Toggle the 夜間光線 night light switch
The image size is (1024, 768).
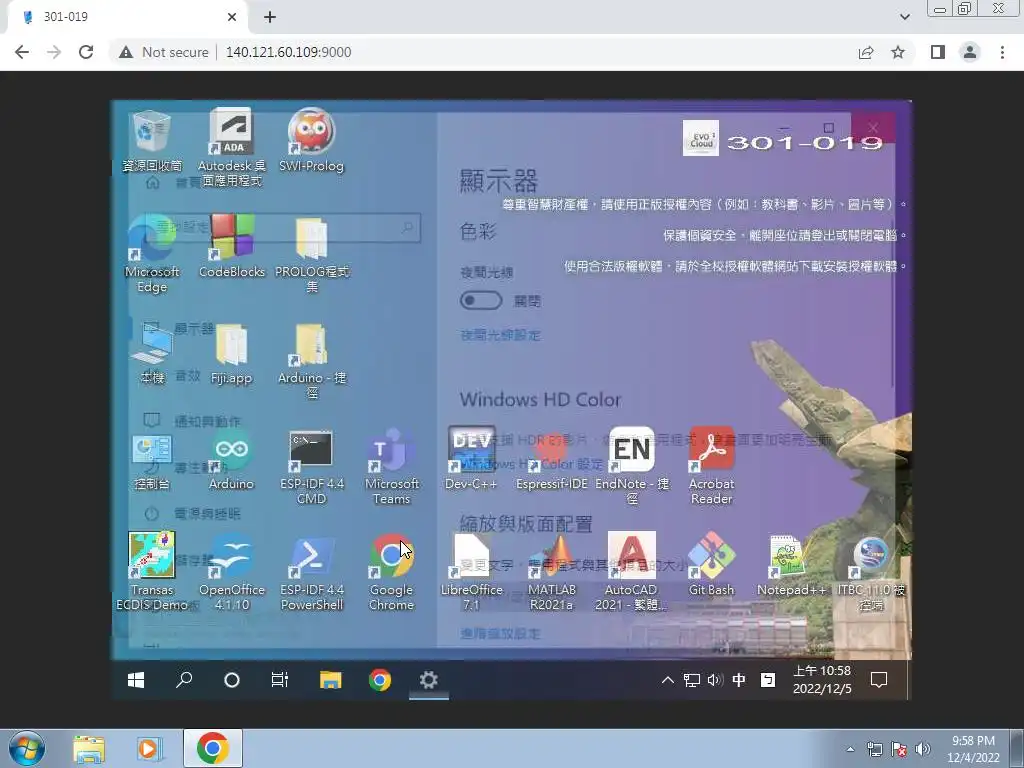click(481, 300)
